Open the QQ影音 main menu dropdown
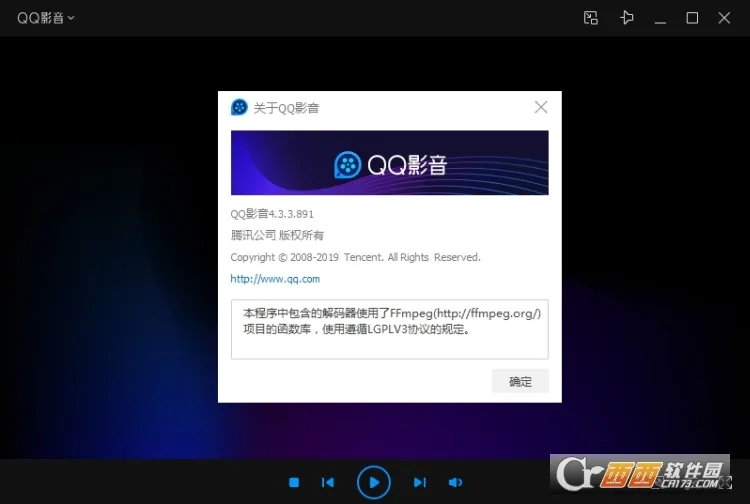The width and height of the screenshot is (750, 504). 46,18
